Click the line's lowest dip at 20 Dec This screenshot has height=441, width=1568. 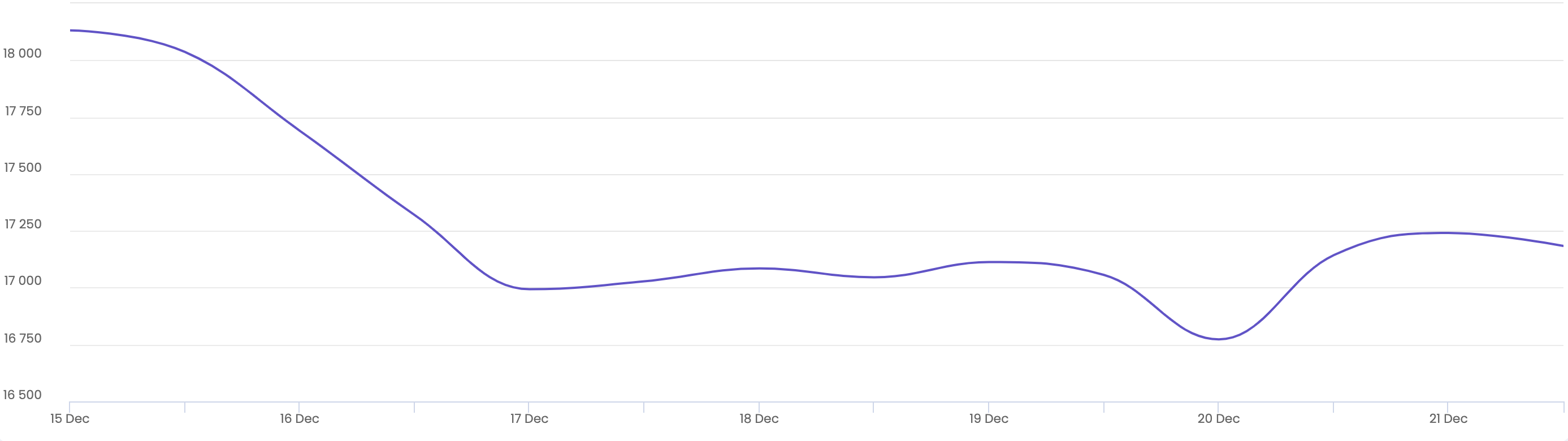click(x=1218, y=339)
